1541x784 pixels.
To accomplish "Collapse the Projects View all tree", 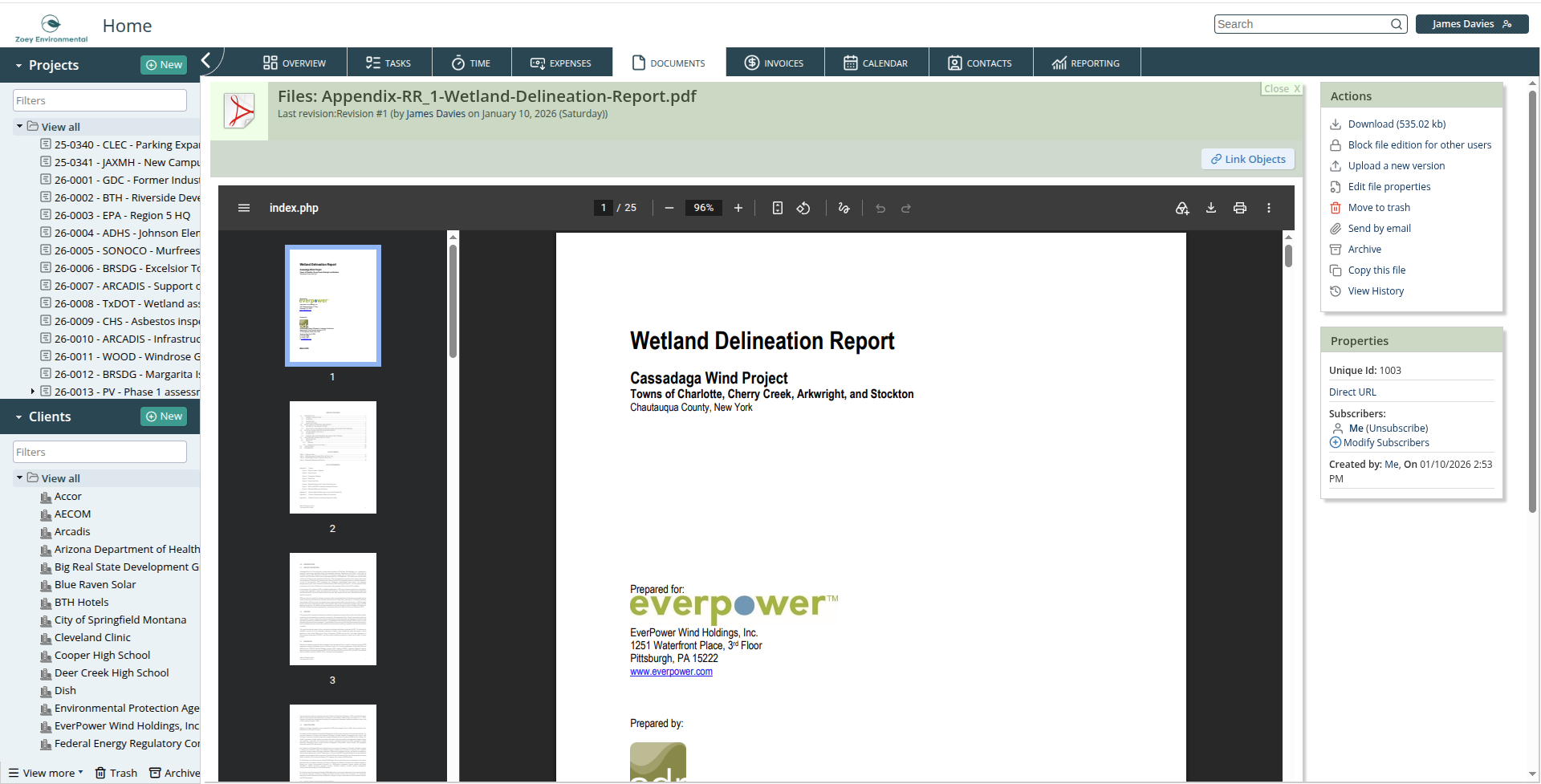I will coord(19,126).
